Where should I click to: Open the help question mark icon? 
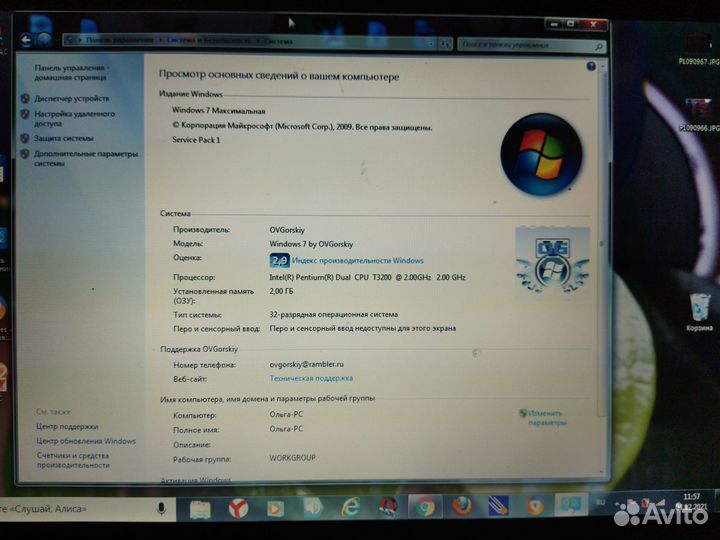coord(591,67)
